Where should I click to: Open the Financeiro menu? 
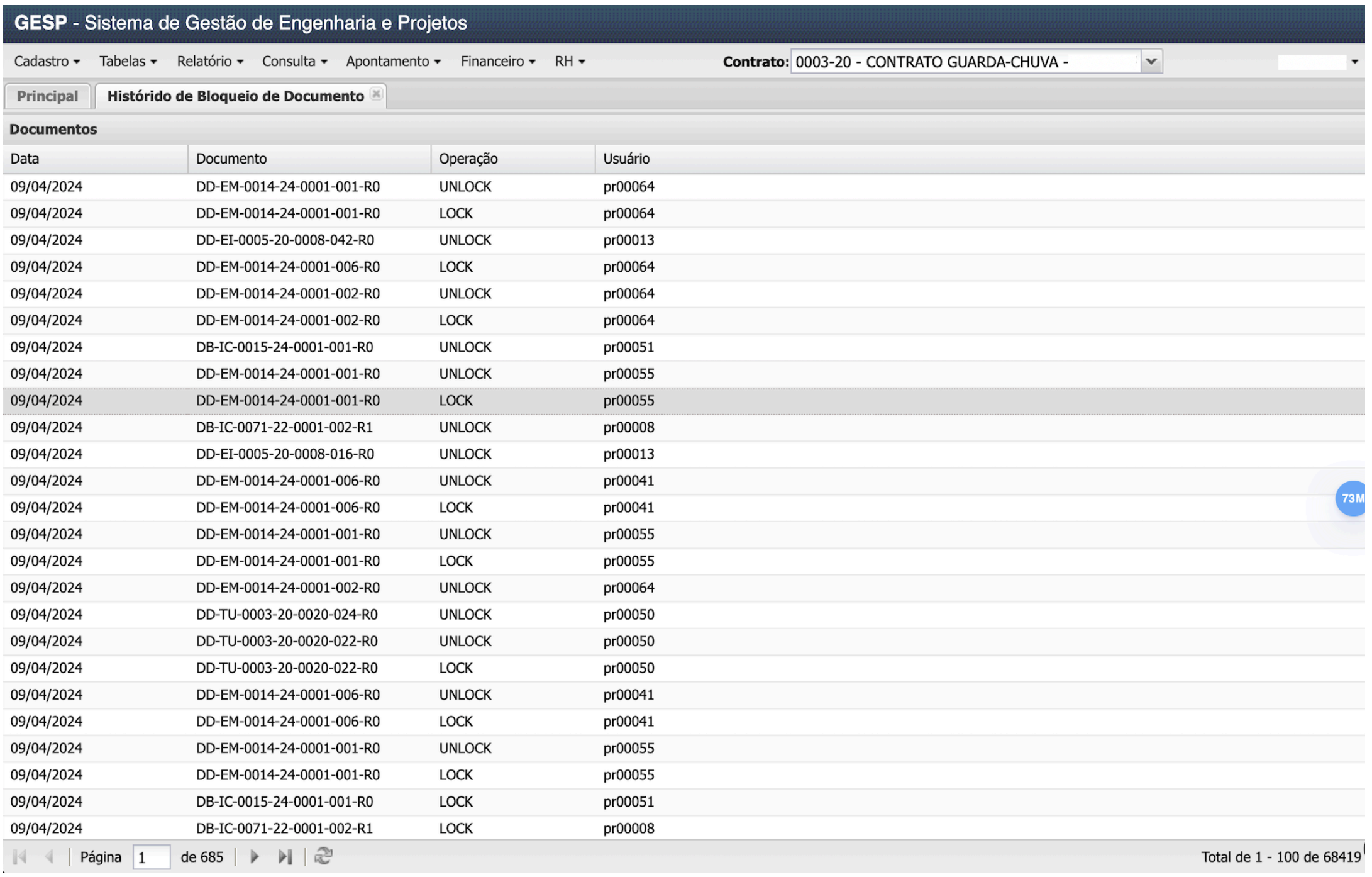point(497,62)
